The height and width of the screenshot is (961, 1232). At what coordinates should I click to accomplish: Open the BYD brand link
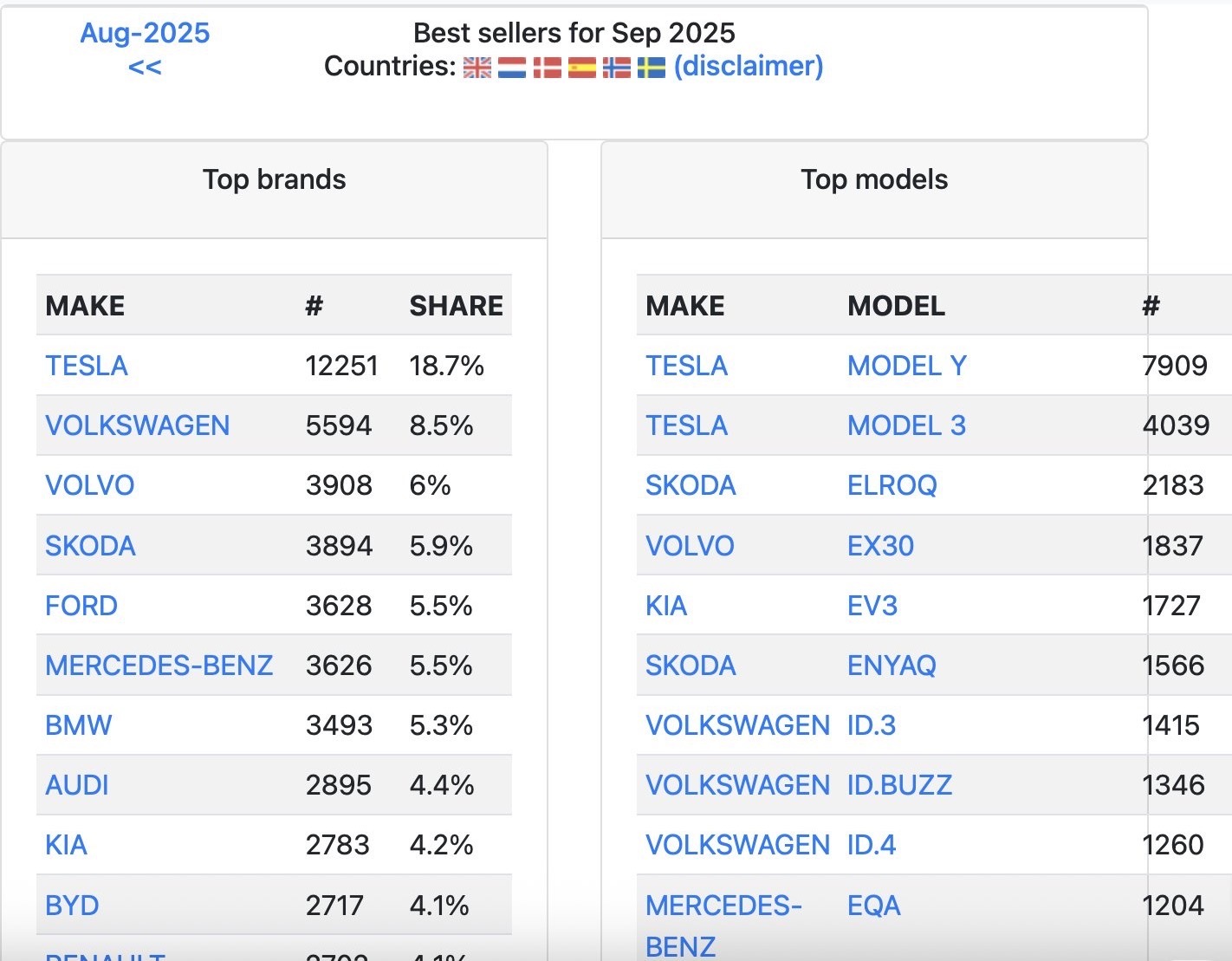coord(72,906)
